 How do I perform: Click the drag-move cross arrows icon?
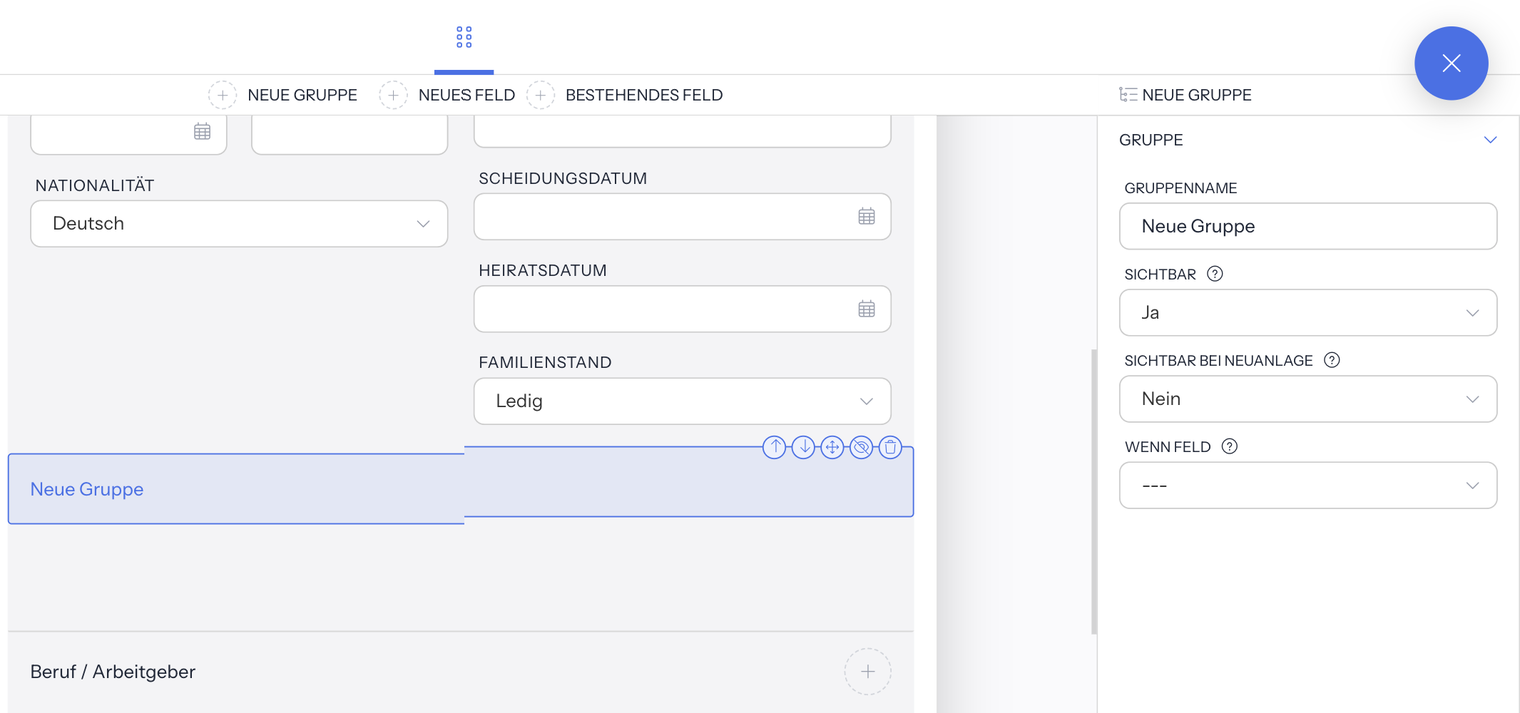[832, 447]
